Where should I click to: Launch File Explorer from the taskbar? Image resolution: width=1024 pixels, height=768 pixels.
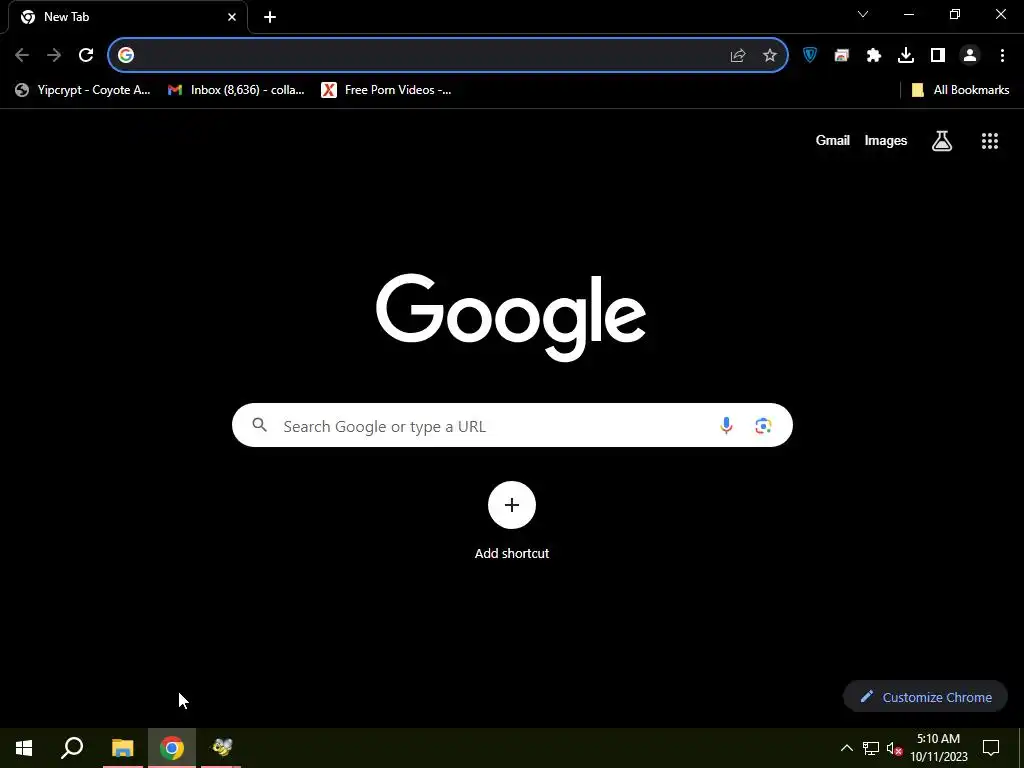point(122,748)
